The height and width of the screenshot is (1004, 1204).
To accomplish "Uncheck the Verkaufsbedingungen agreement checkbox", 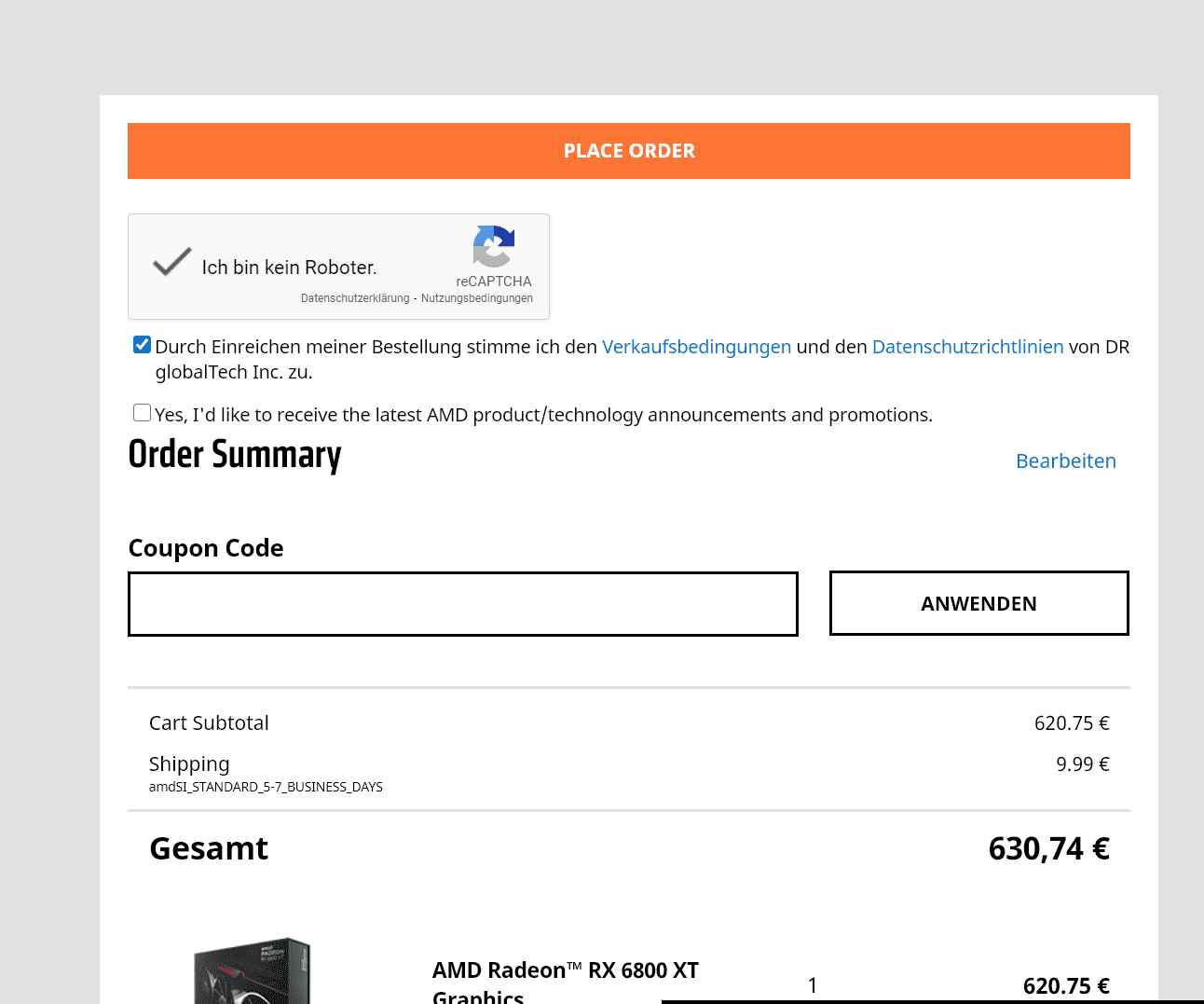I will coord(143,345).
